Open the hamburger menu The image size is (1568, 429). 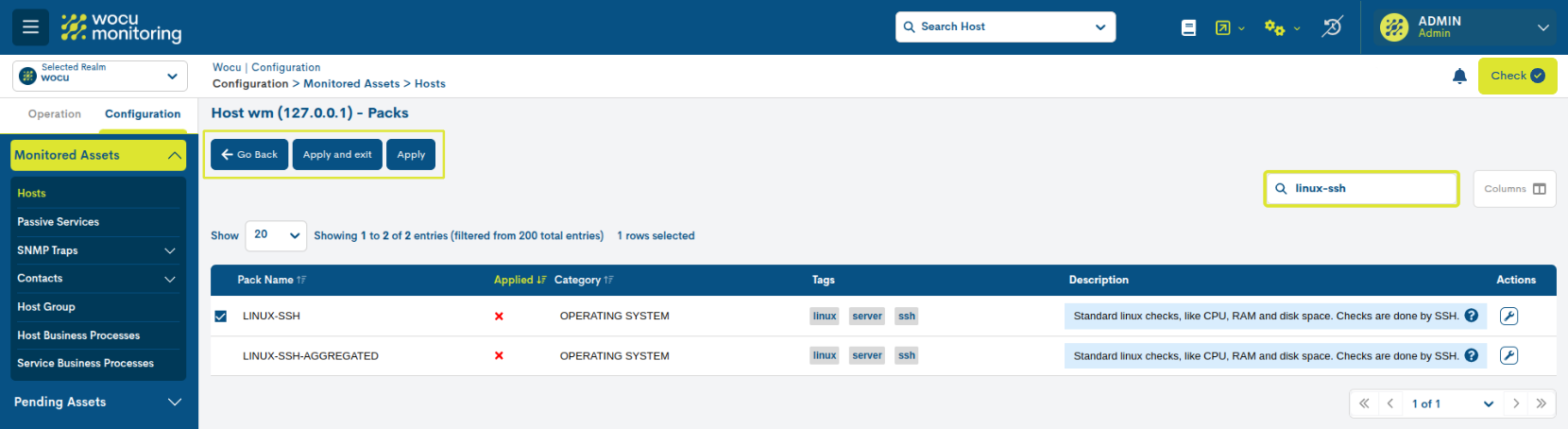pyautogui.click(x=30, y=26)
